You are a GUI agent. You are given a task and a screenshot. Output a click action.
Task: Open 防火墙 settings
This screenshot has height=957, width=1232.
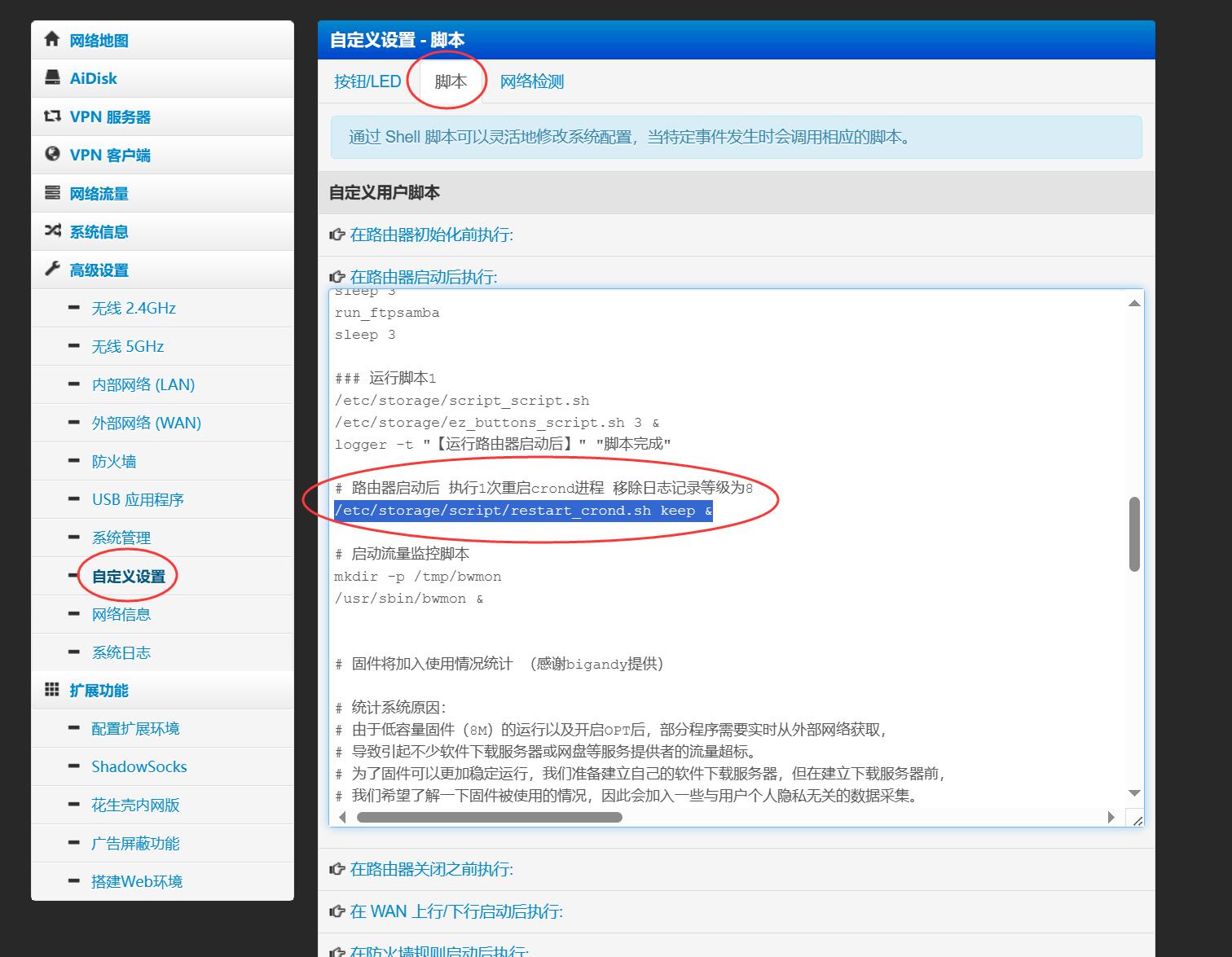click(114, 461)
